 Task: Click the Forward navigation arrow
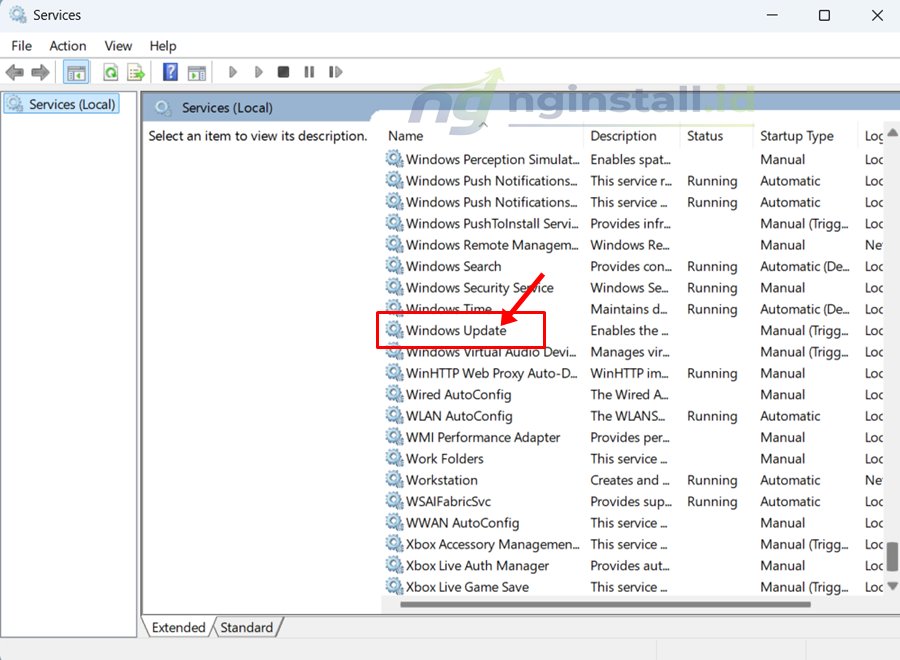pos(38,71)
